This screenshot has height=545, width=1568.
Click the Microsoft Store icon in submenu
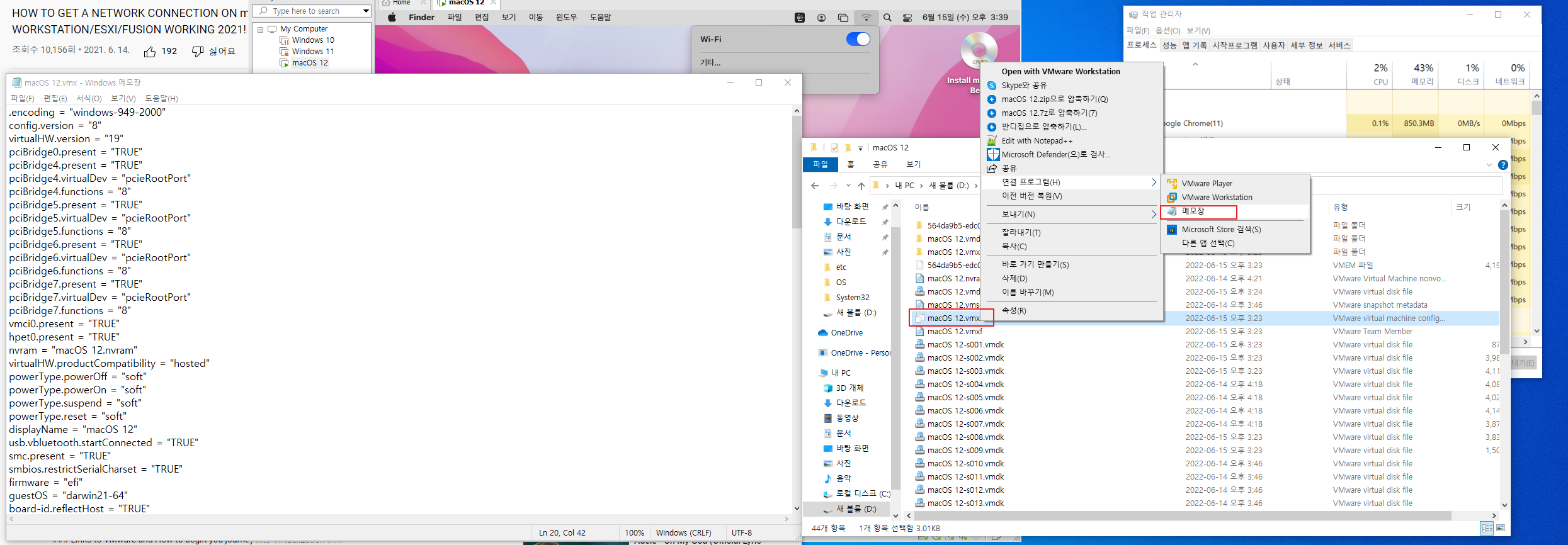click(1172, 230)
